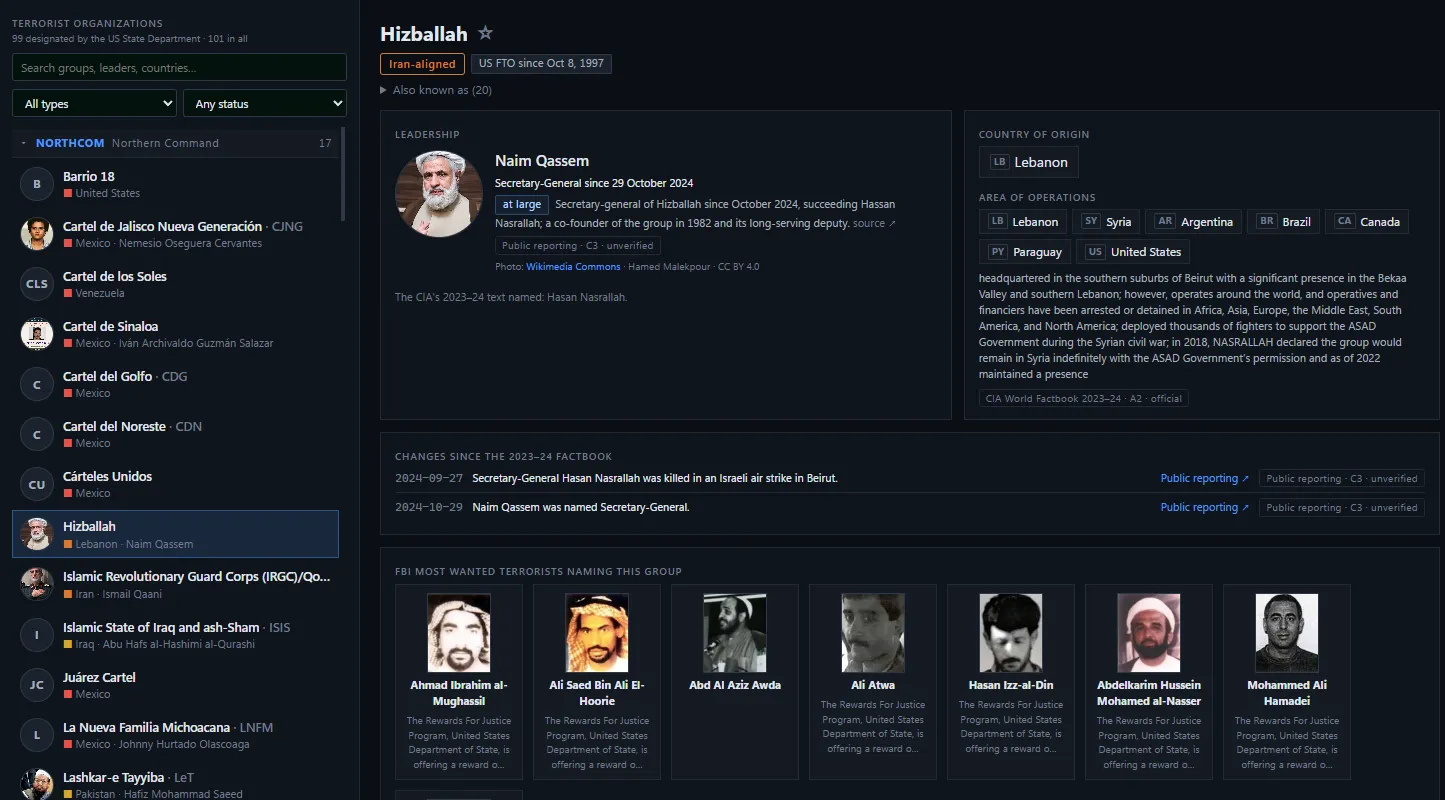Click the Iran-aligned tag

pyautogui.click(x=422, y=64)
